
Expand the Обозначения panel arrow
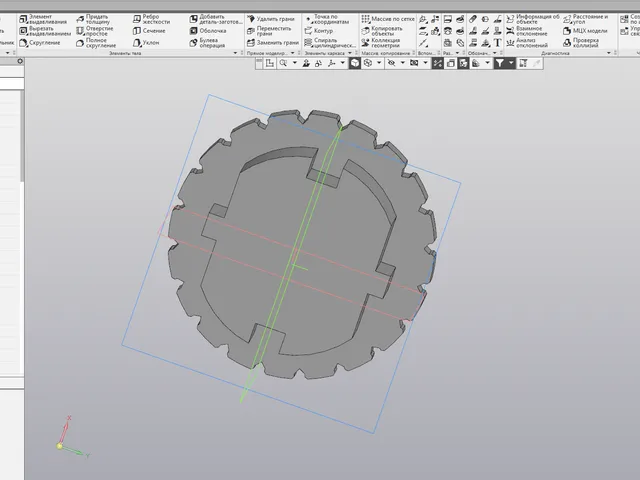click(495, 53)
